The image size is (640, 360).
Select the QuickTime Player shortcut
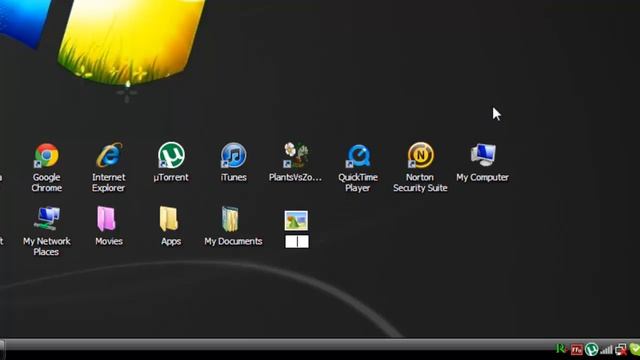click(x=358, y=156)
